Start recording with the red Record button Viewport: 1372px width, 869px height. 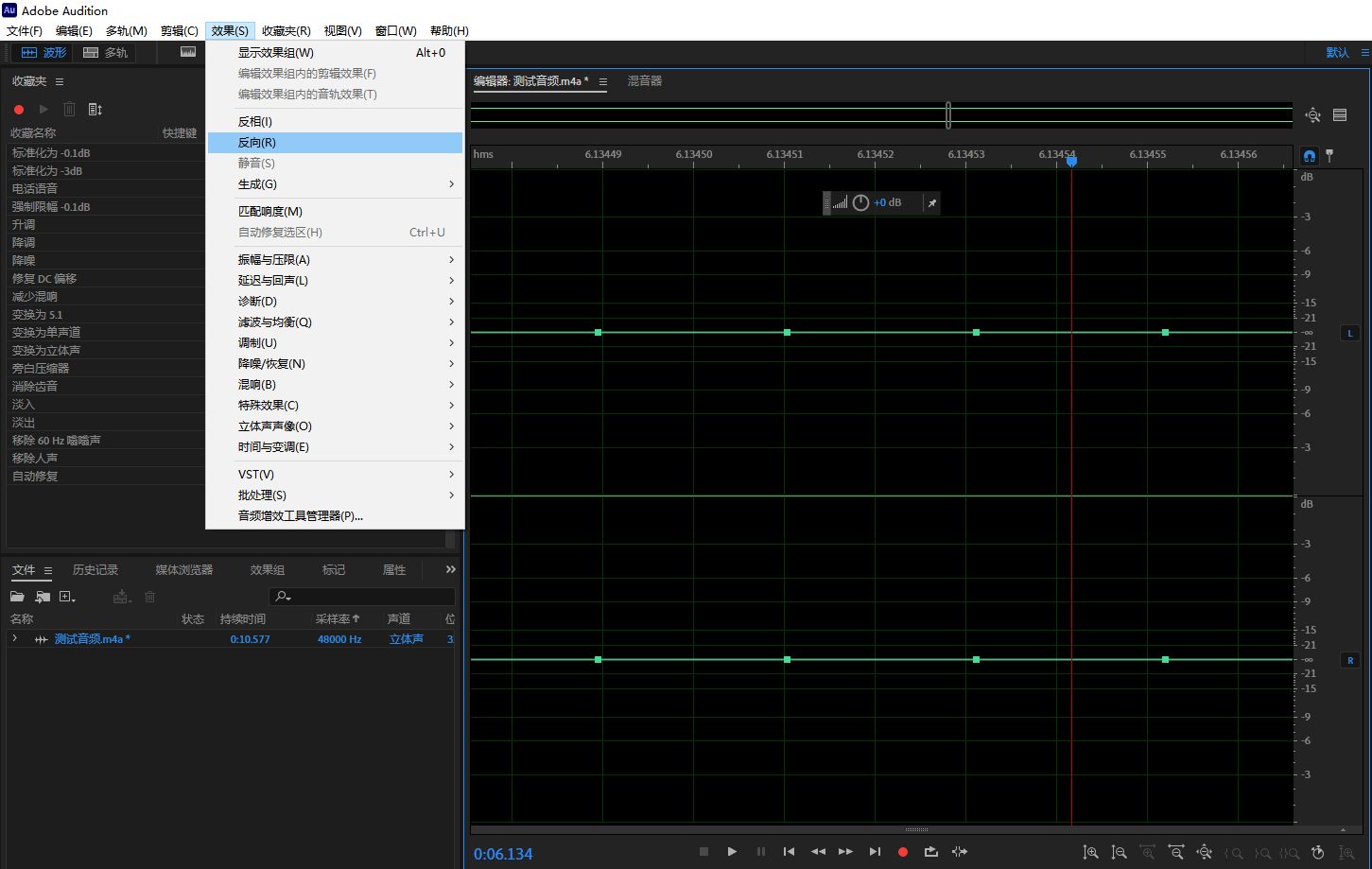click(903, 852)
